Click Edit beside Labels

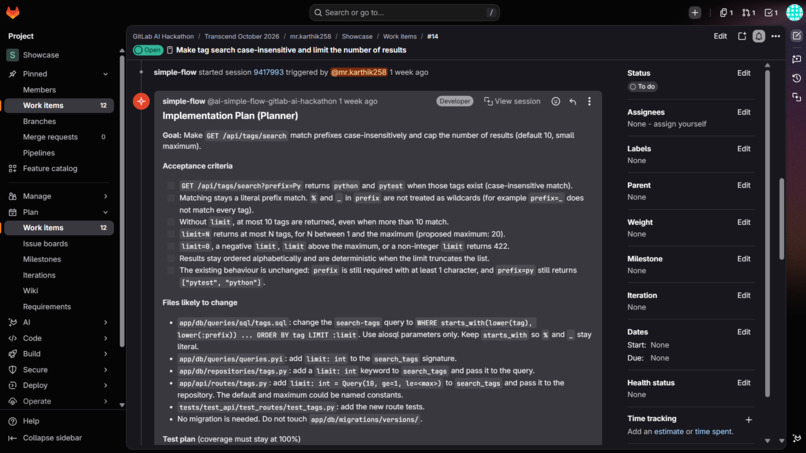click(x=743, y=149)
